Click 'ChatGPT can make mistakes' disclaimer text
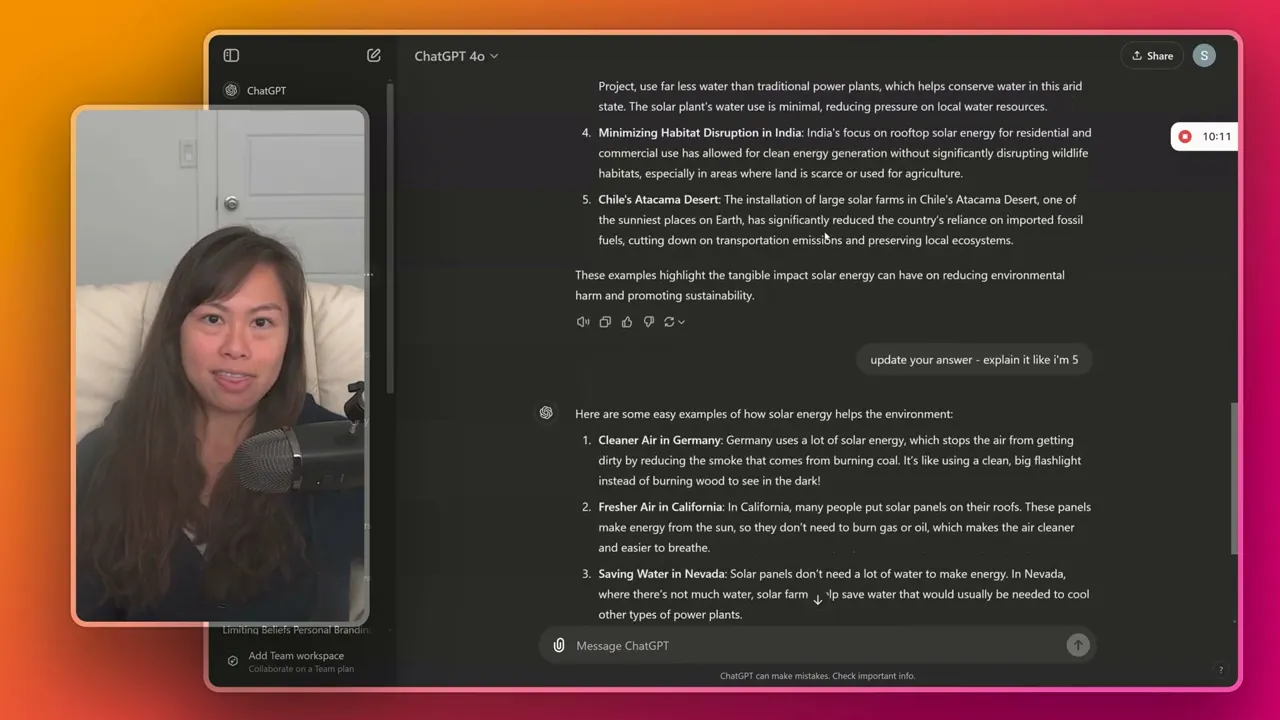The height and width of the screenshot is (720, 1280). coord(817,676)
